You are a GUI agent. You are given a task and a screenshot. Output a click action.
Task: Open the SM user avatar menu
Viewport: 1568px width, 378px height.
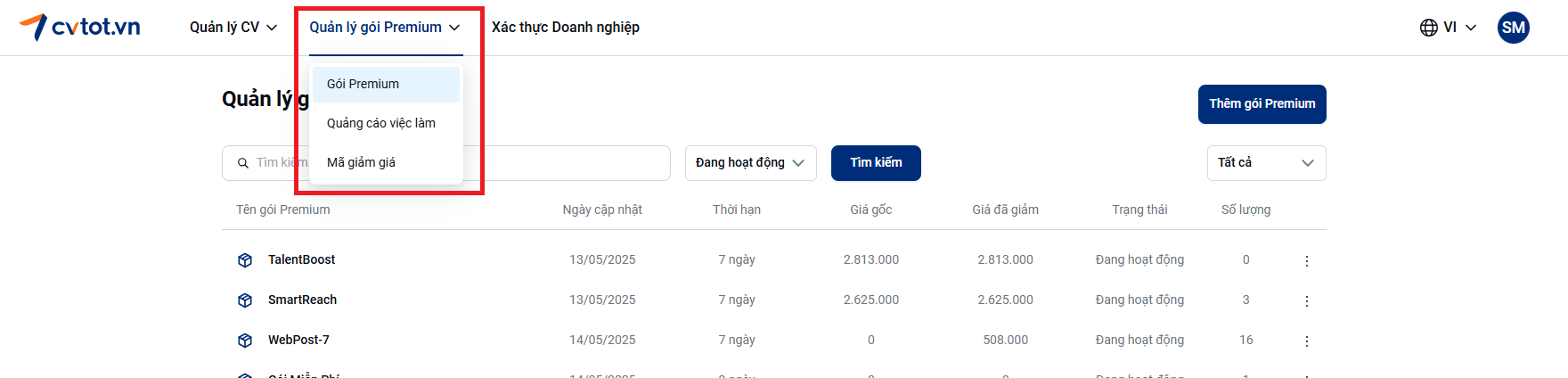pos(1514,28)
